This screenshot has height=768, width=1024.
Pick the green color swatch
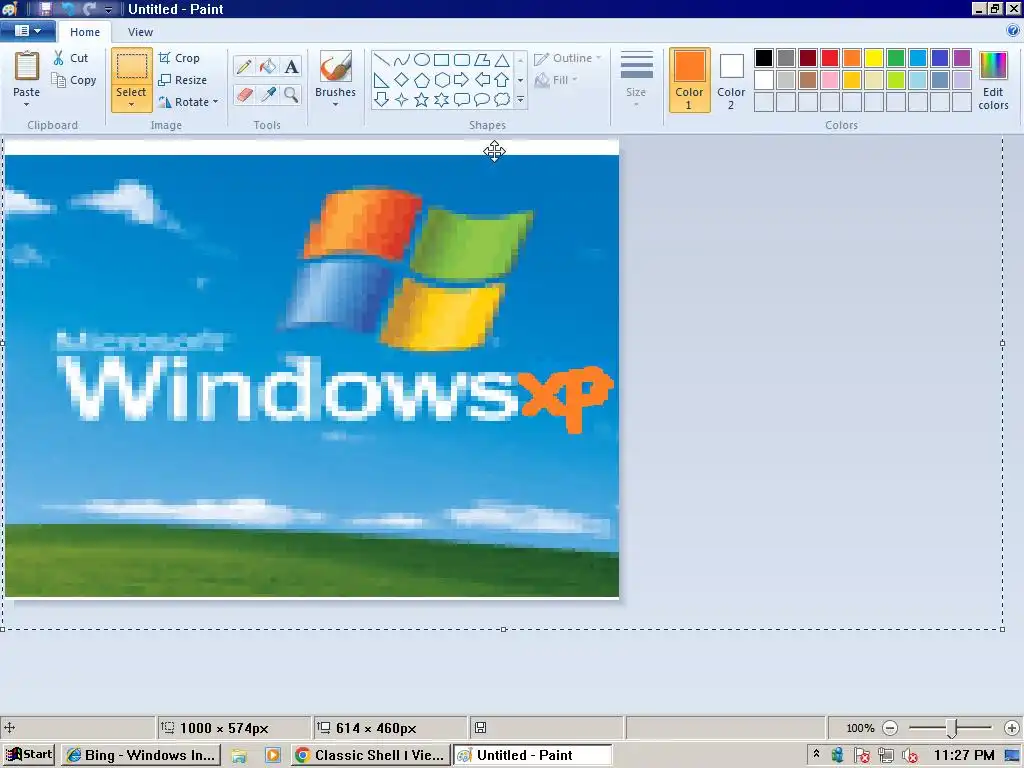click(x=896, y=58)
